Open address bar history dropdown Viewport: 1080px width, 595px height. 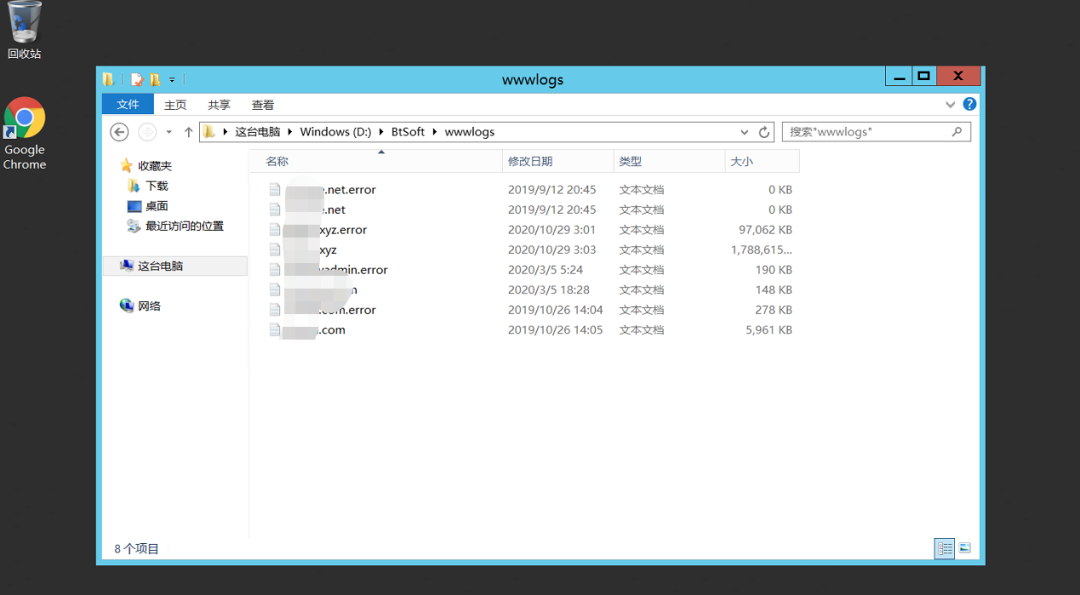[x=744, y=132]
